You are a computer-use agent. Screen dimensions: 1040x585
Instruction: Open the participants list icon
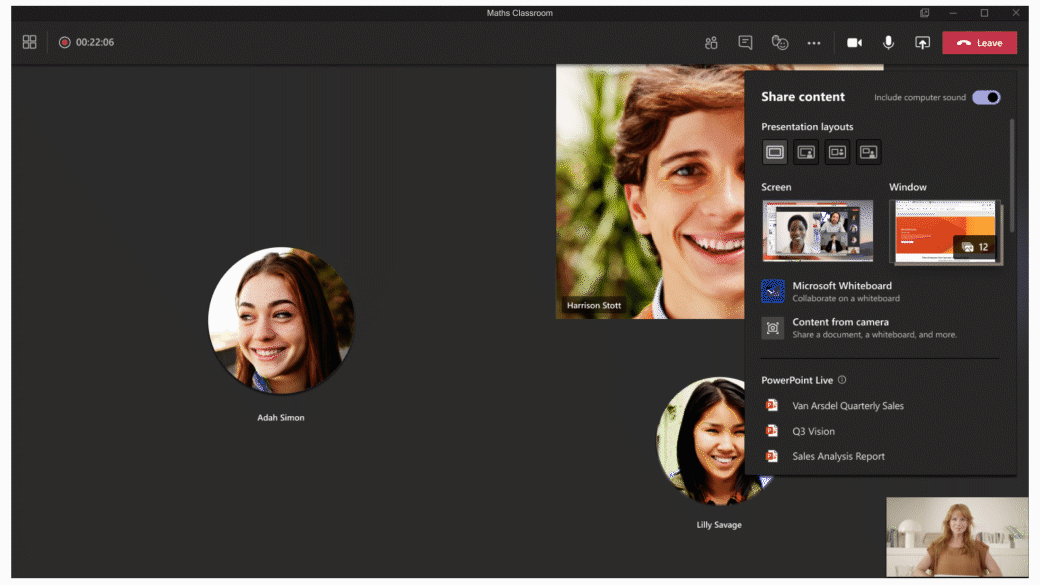(711, 43)
